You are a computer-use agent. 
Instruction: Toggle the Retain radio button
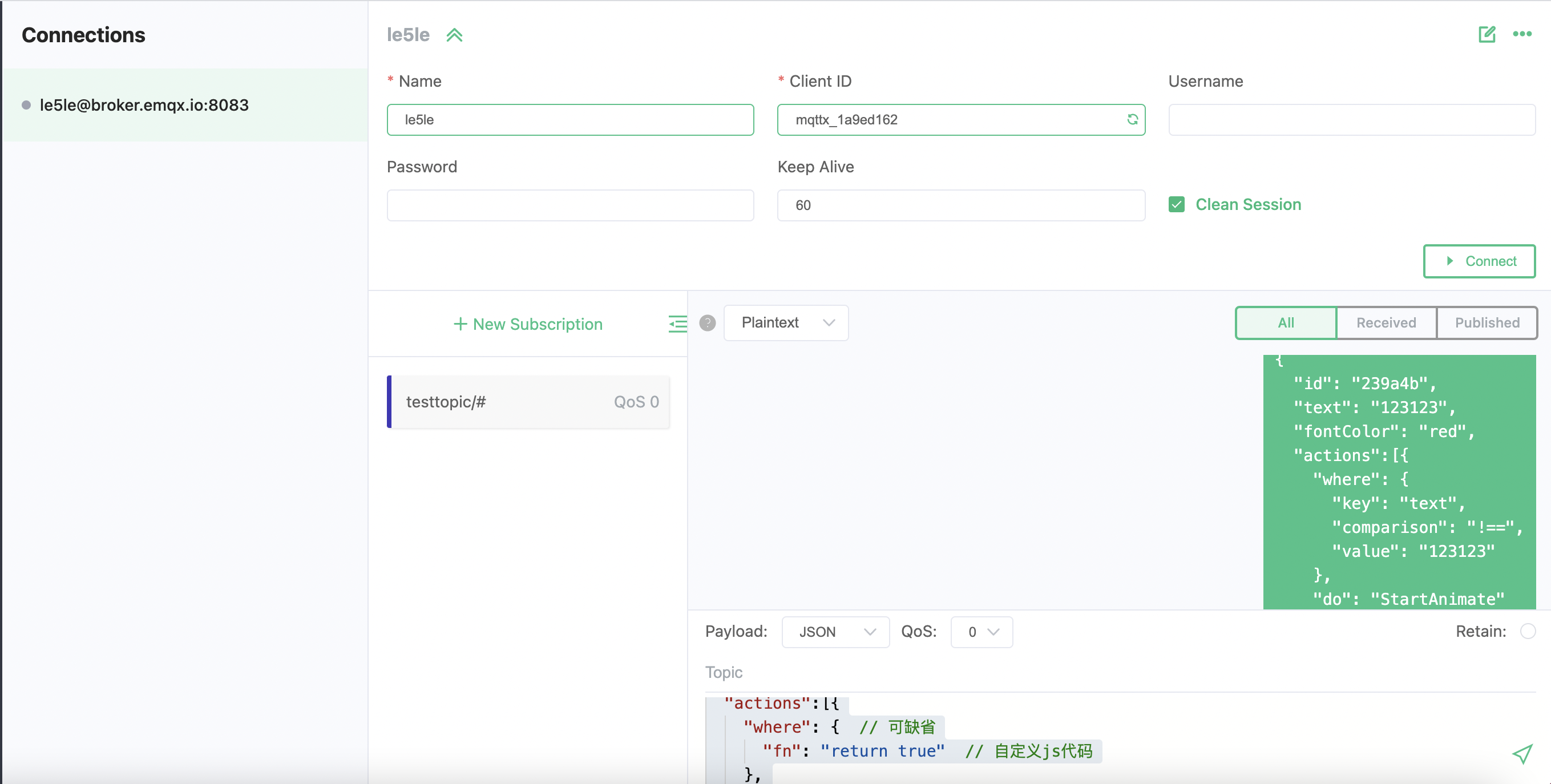[x=1528, y=631]
